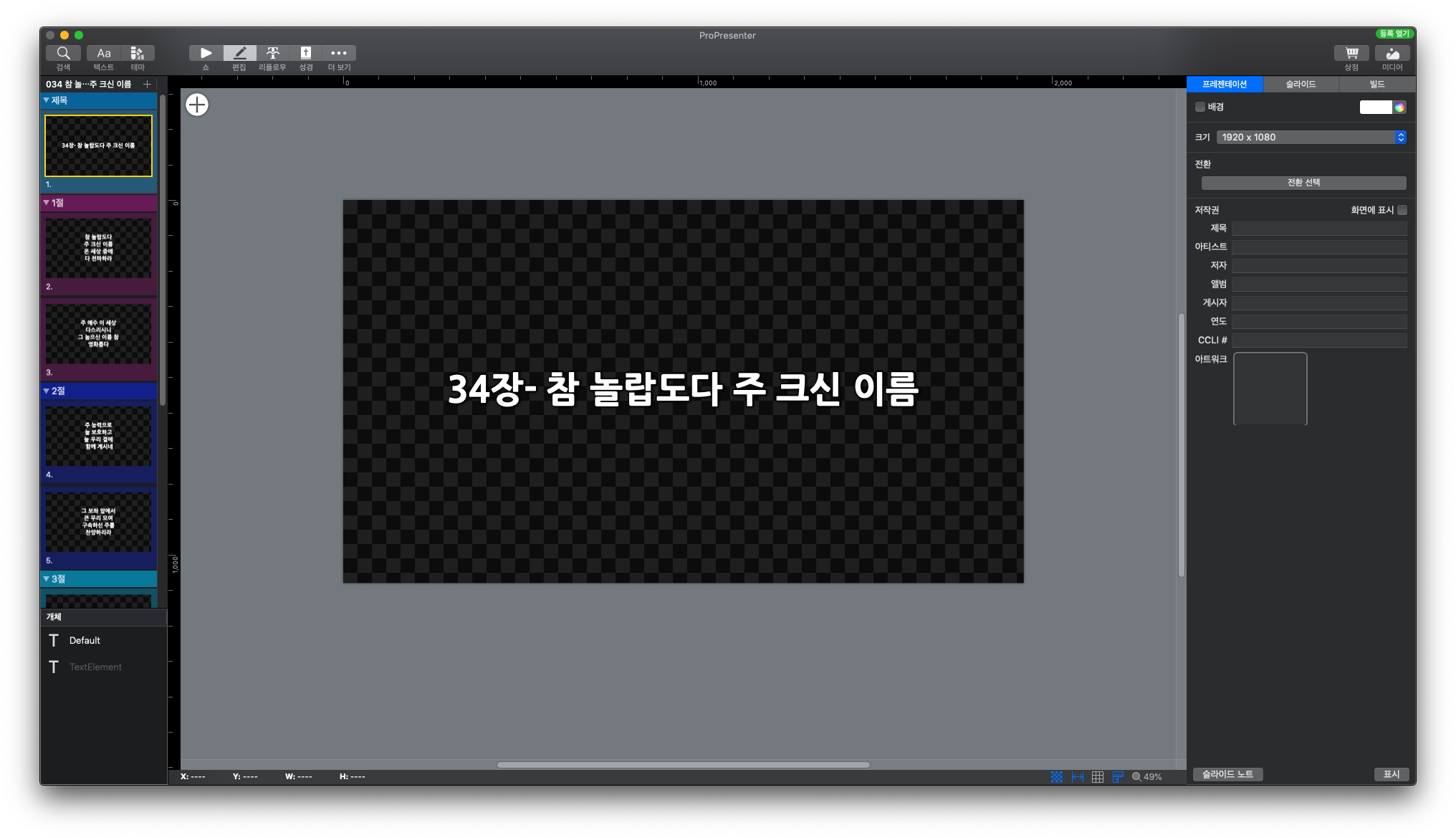
Task: Enable the background (배경) checkbox
Action: [x=1200, y=107]
